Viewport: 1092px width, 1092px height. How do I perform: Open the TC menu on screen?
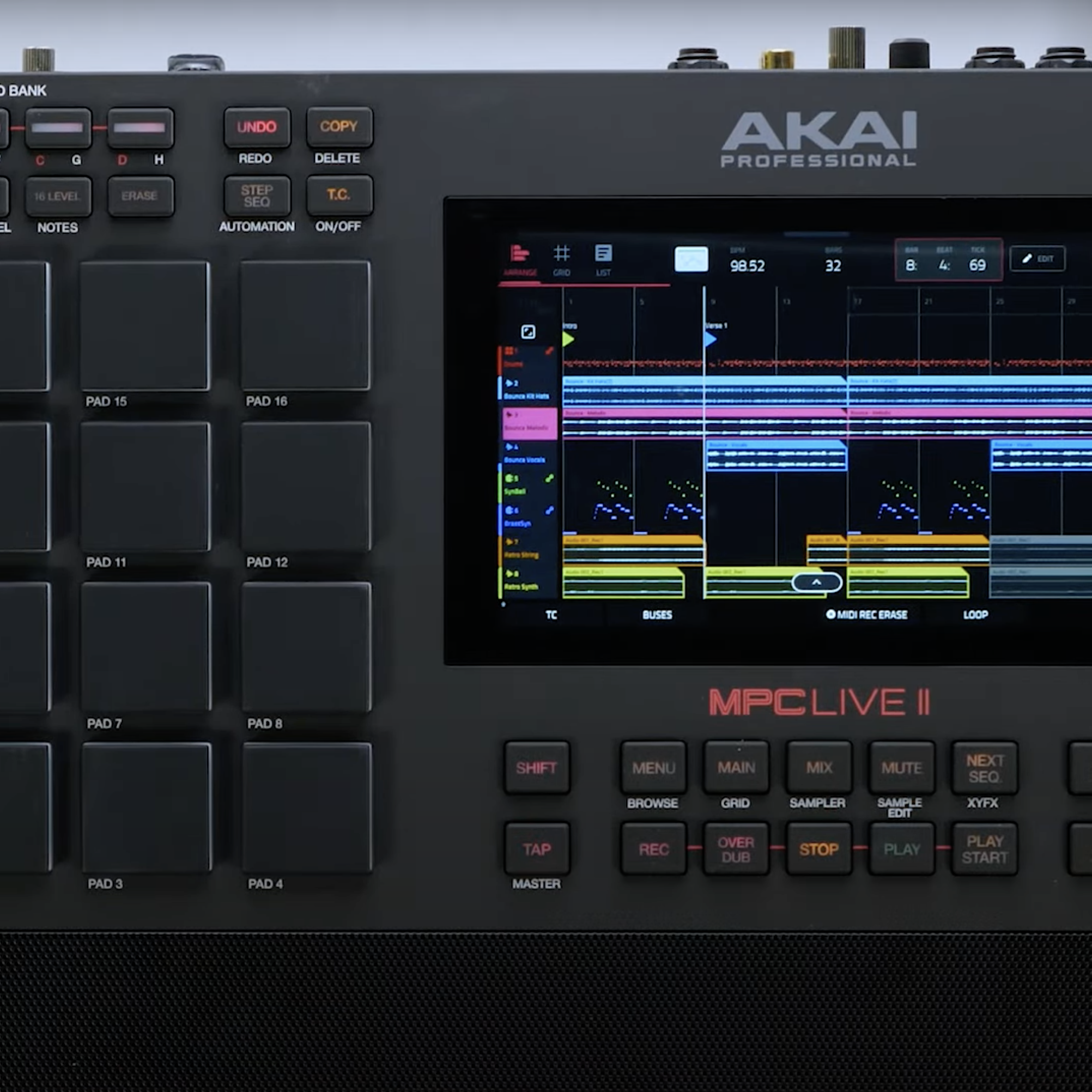point(551,615)
